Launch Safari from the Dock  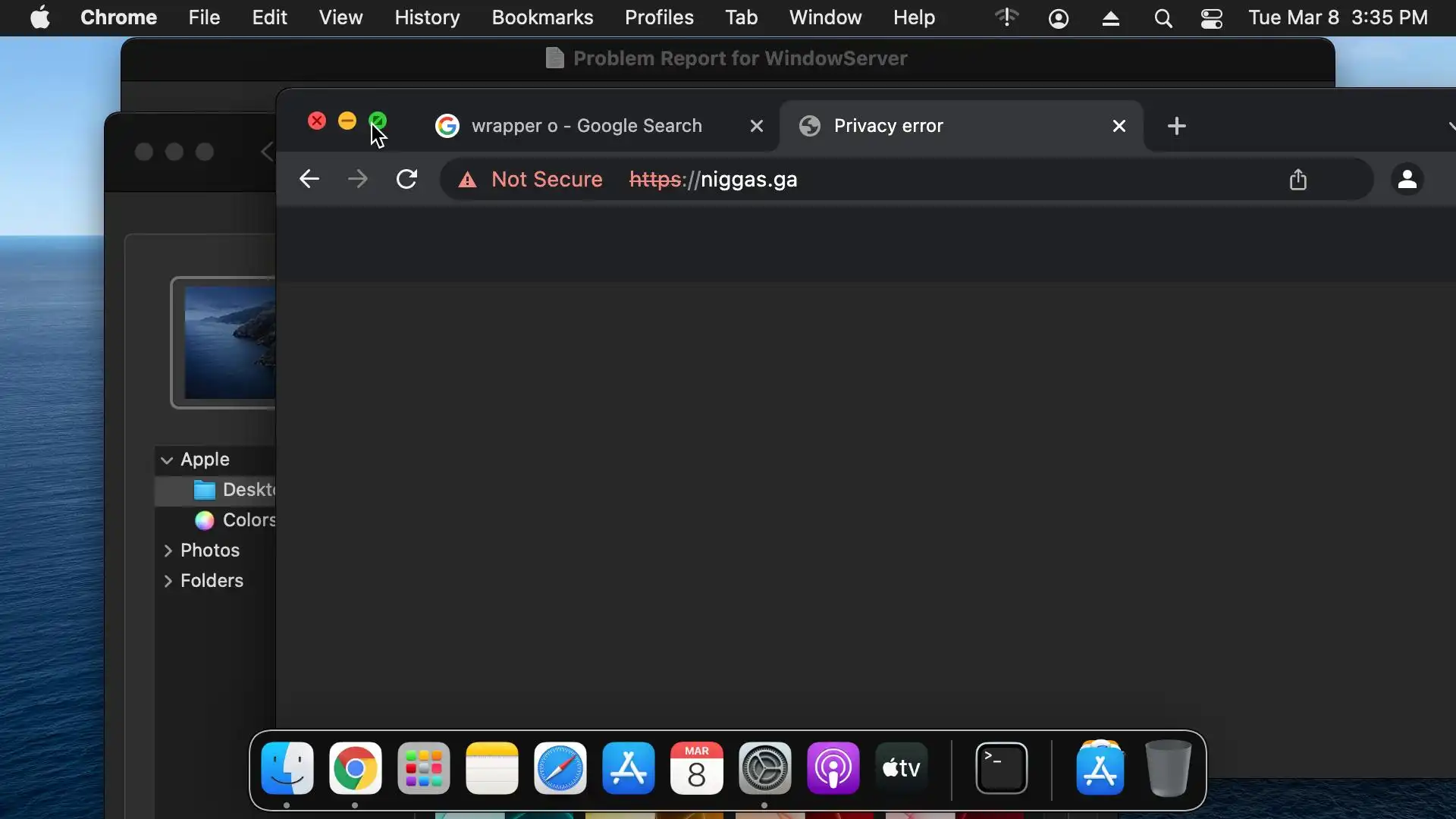[x=560, y=768]
